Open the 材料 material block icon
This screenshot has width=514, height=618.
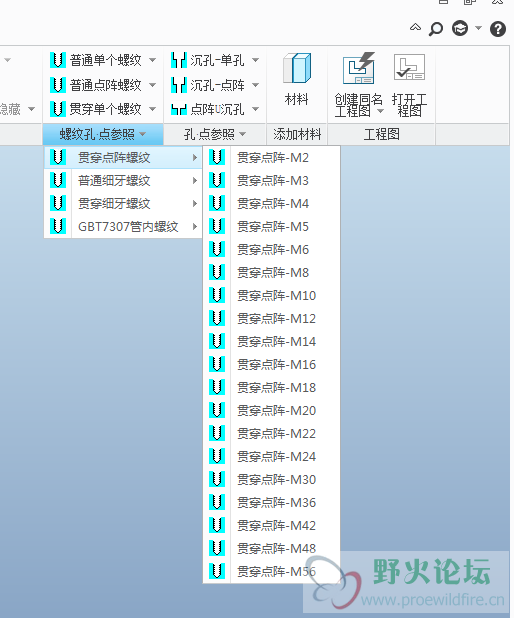(297, 68)
